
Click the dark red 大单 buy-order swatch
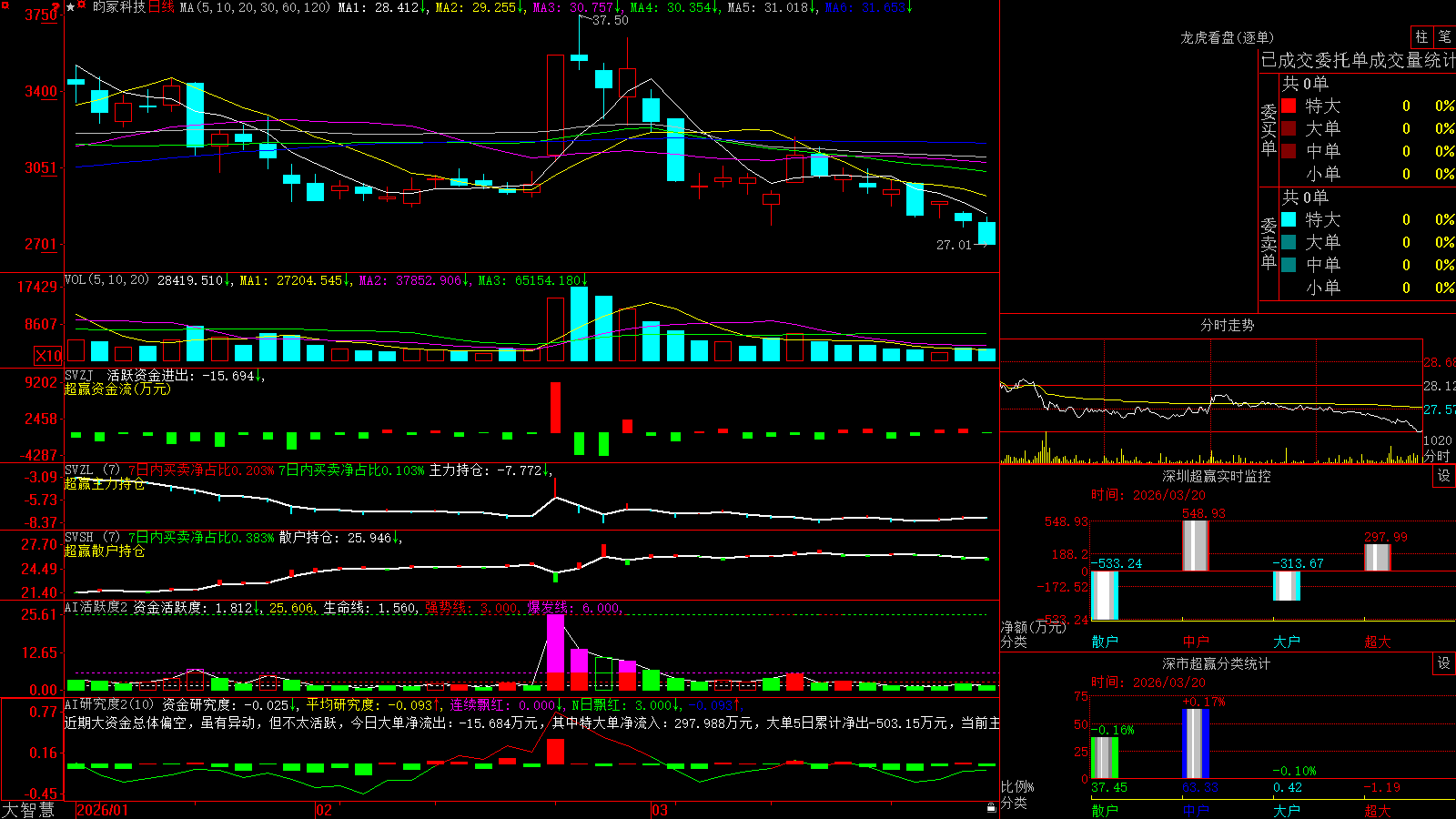1289,128
